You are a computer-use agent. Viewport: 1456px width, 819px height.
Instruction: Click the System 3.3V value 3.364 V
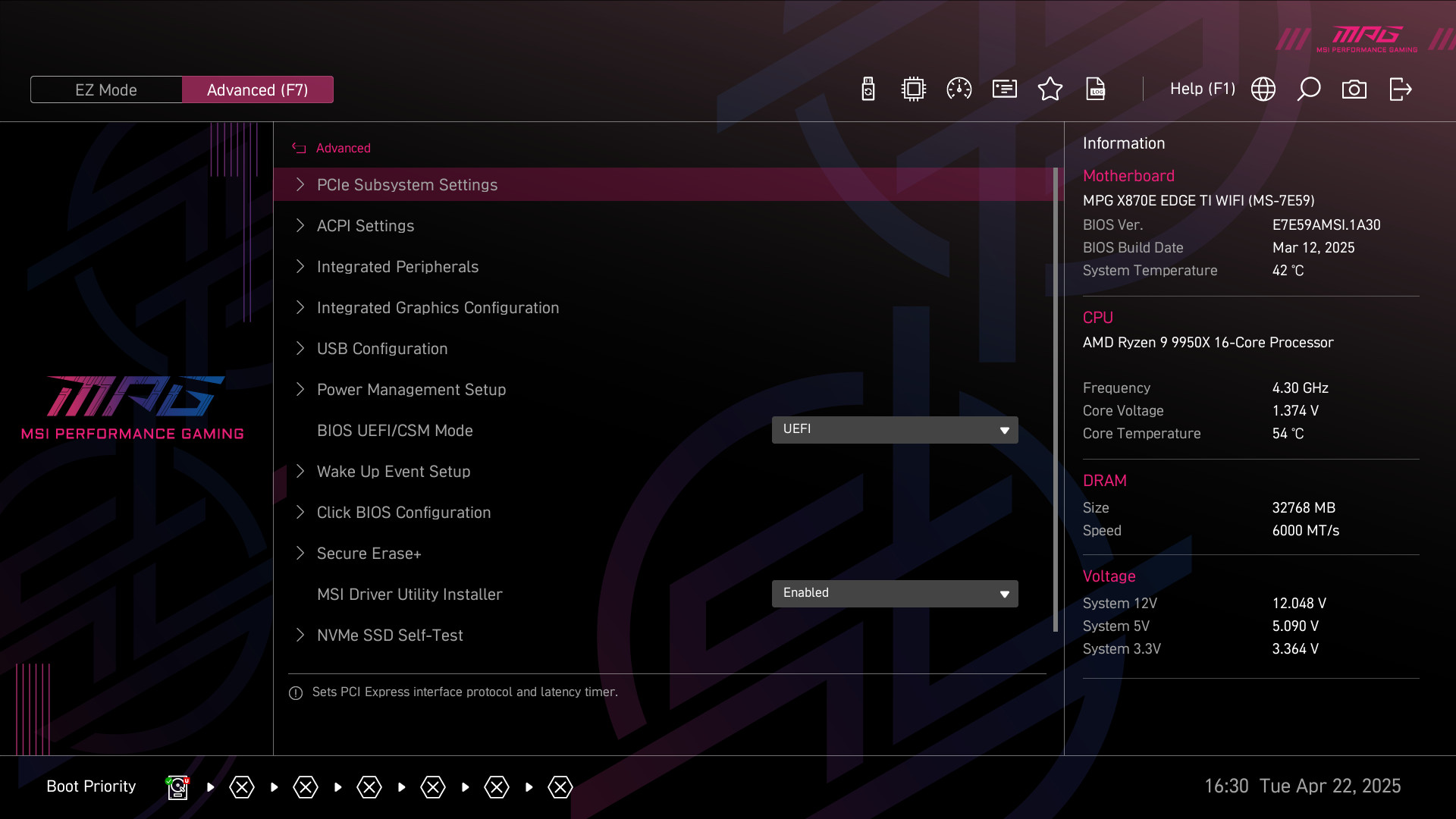click(x=1295, y=649)
